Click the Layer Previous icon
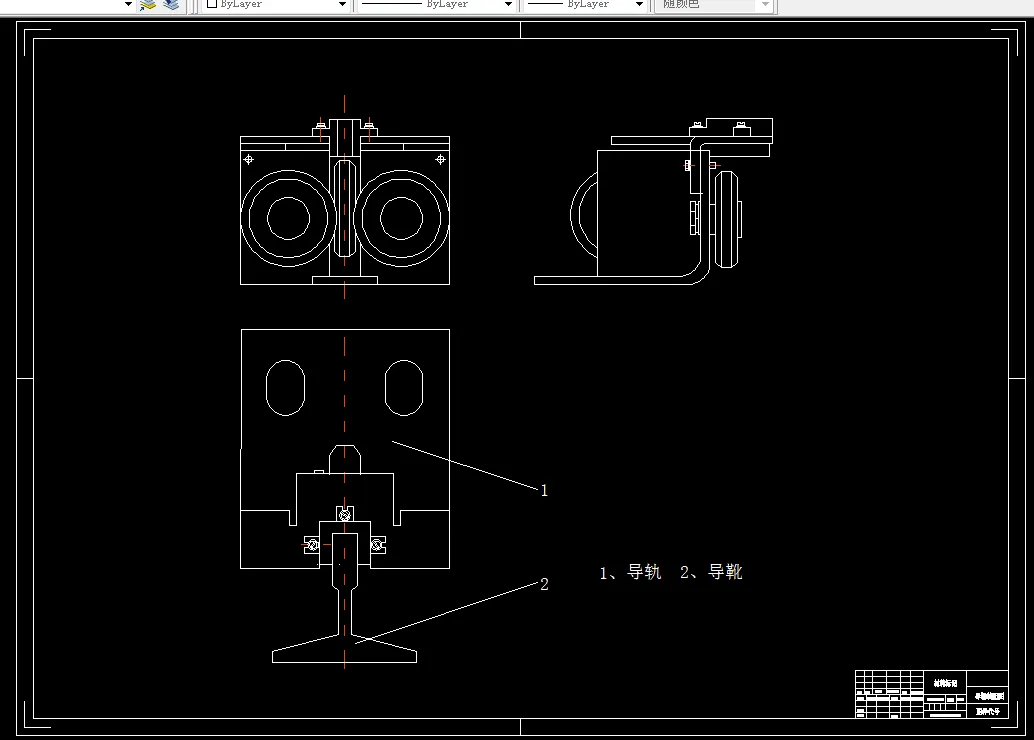This screenshot has height=740, width=1034. pyautogui.click(x=170, y=6)
